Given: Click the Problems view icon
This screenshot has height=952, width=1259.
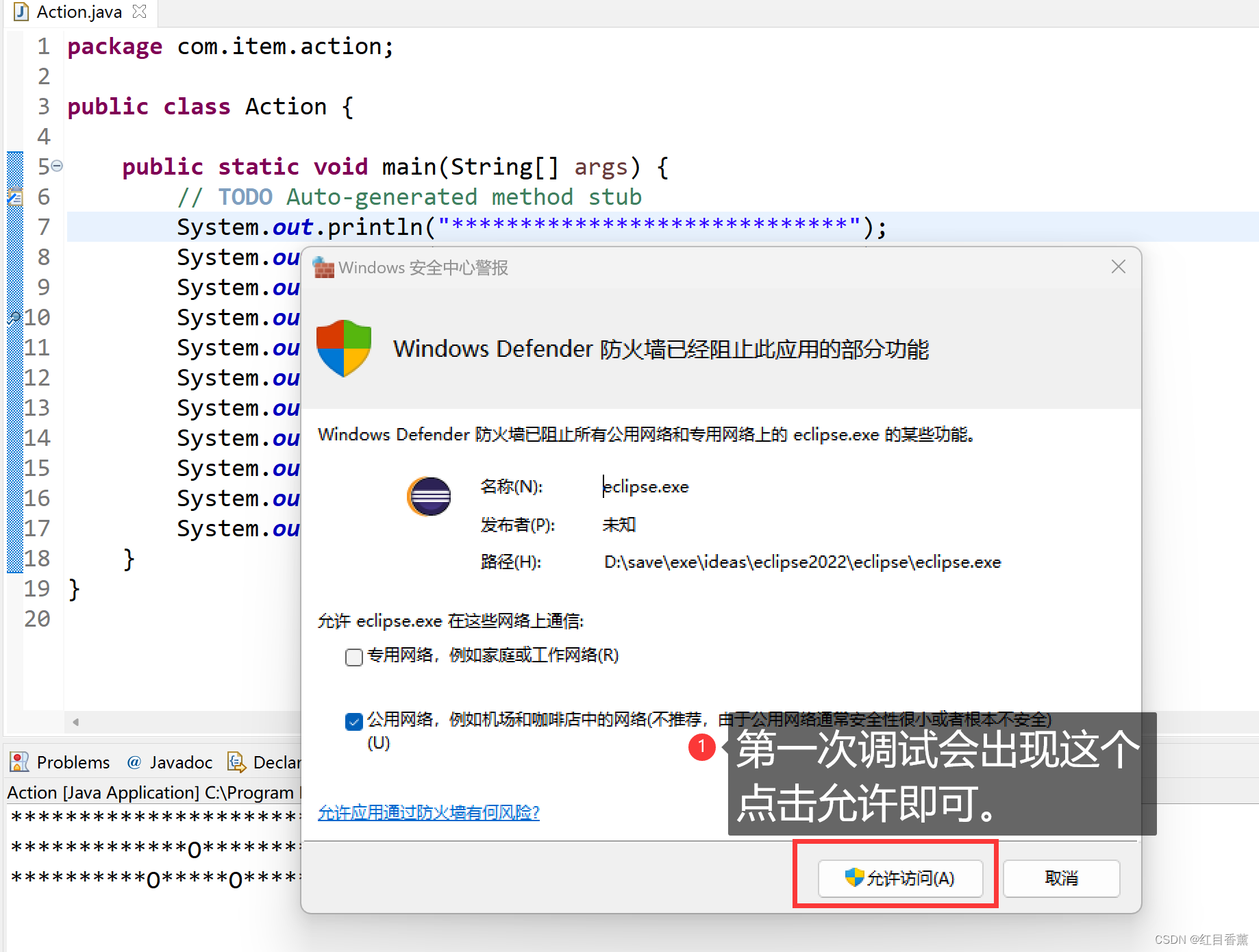Looking at the screenshot, I should tap(19, 762).
